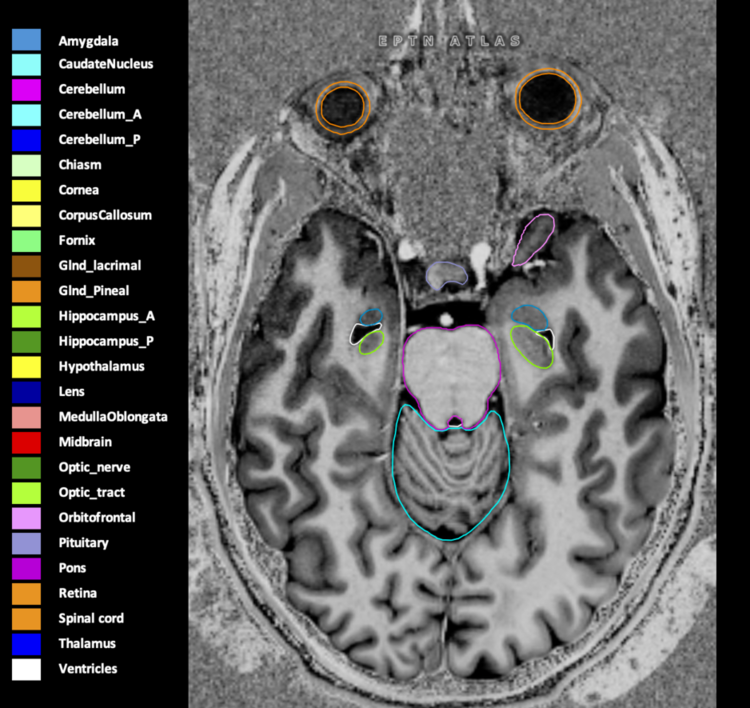Click the "Cornea" legend label
750x708 pixels.
pos(78,190)
